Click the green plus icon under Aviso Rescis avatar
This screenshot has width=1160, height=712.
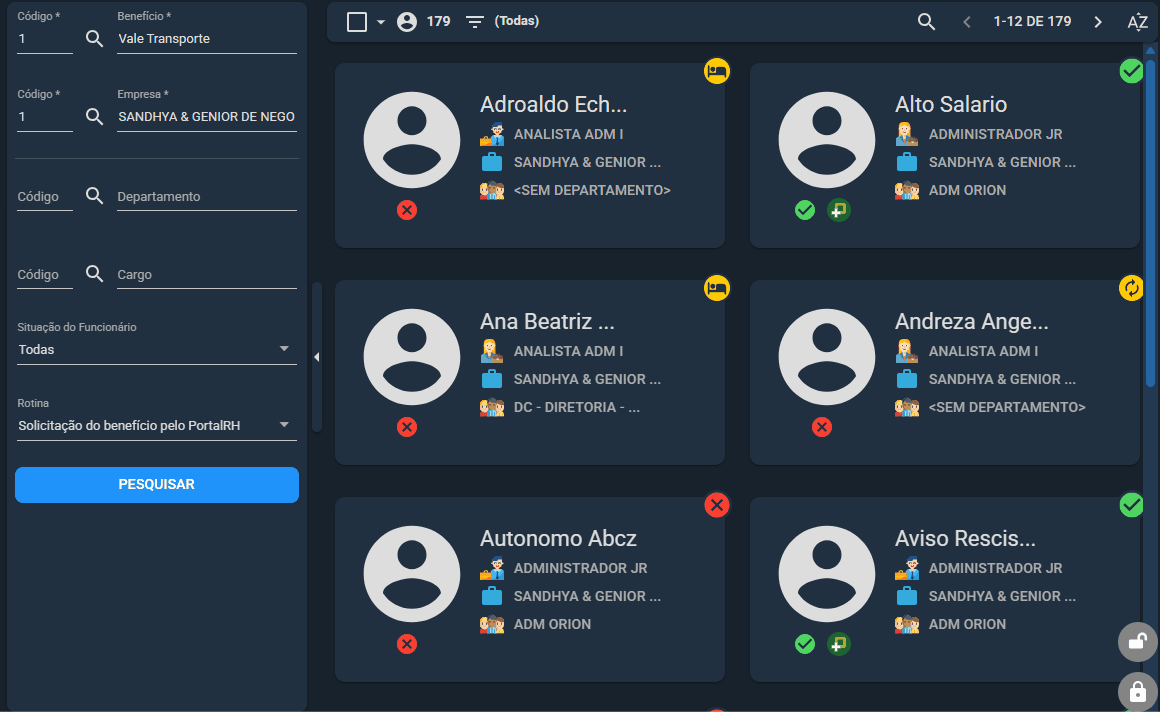pyautogui.click(x=838, y=644)
